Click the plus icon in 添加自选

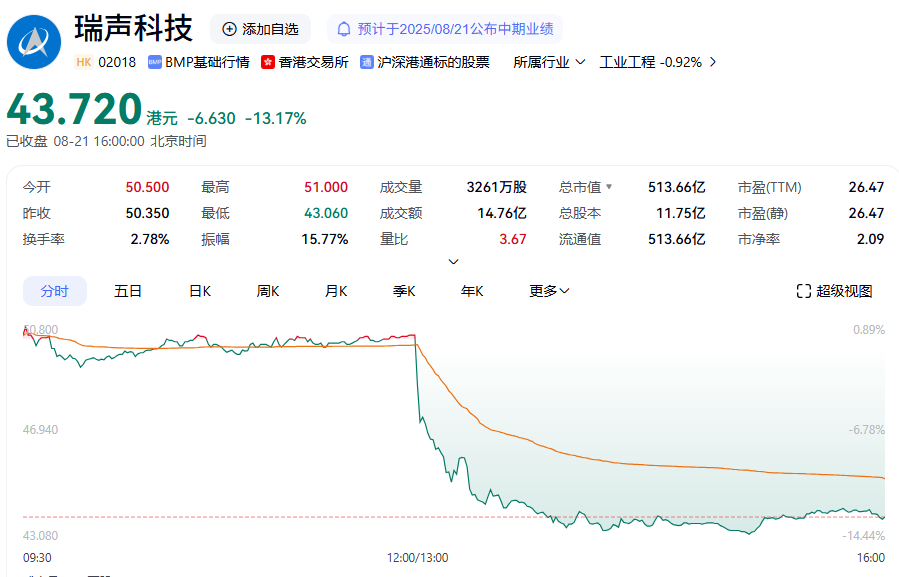tap(229, 29)
